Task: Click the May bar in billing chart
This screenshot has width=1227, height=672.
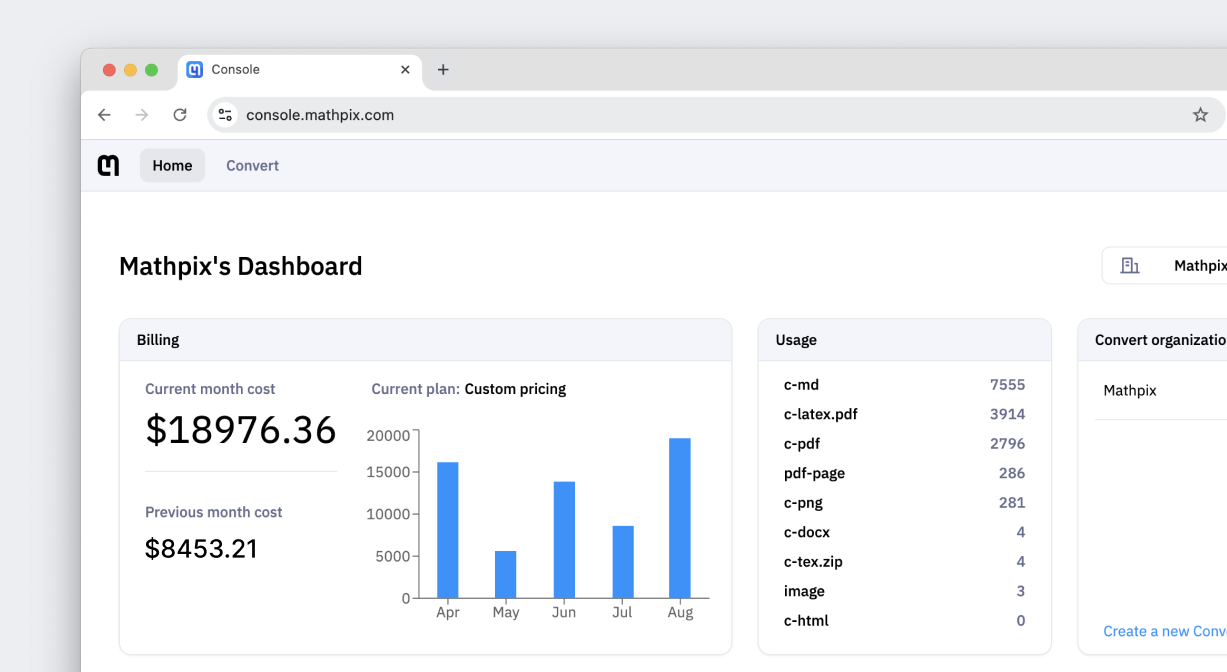Action: pyautogui.click(x=506, y=574)
